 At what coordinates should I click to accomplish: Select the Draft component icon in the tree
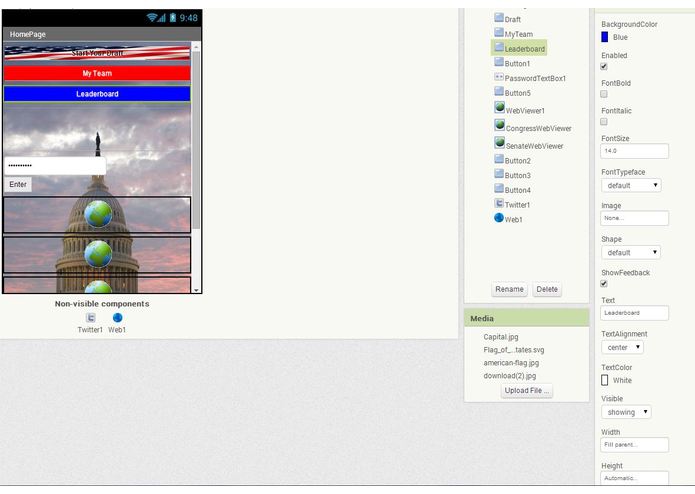[x=499, y=18]
